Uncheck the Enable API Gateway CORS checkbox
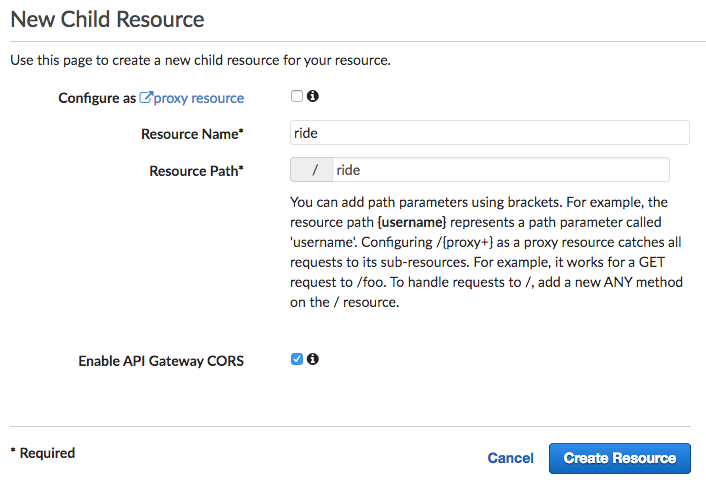Screen dimensions: 706x496 (x=297, y=359)
